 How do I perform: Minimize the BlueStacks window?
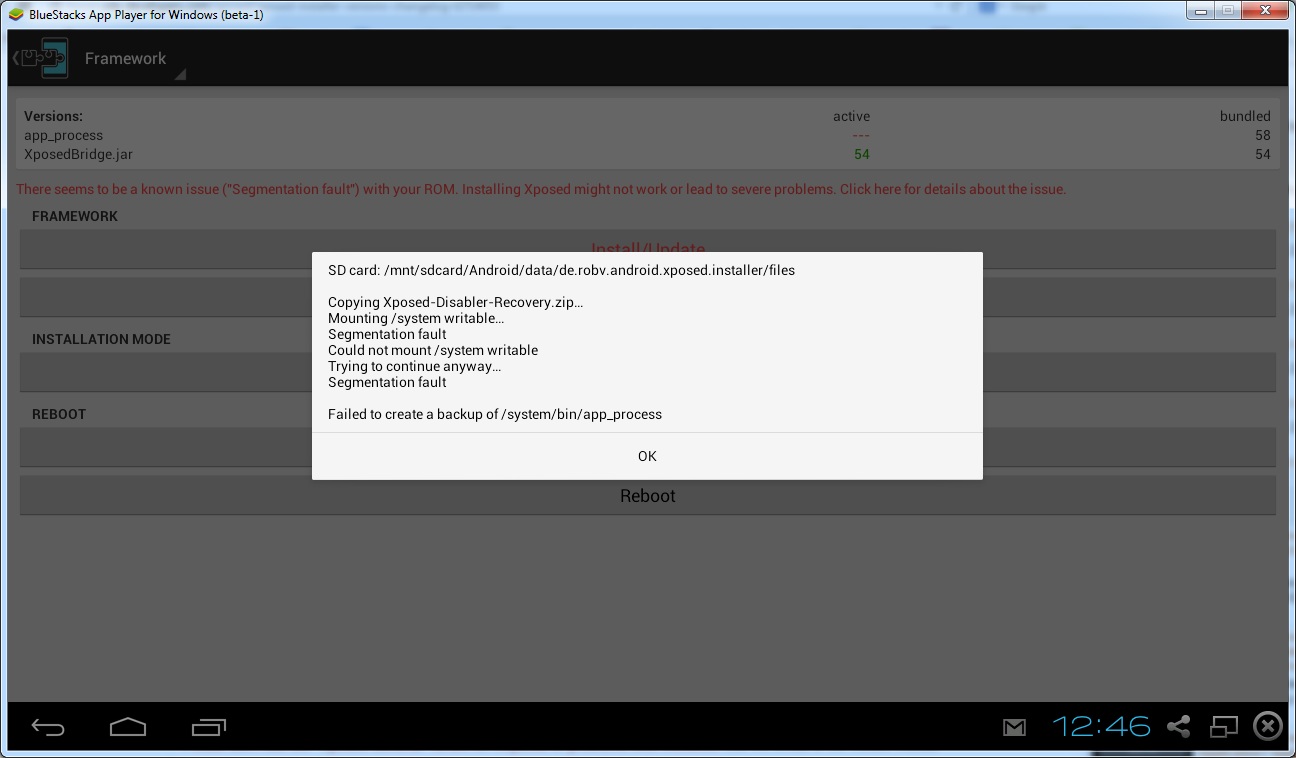click(1200, 11)
